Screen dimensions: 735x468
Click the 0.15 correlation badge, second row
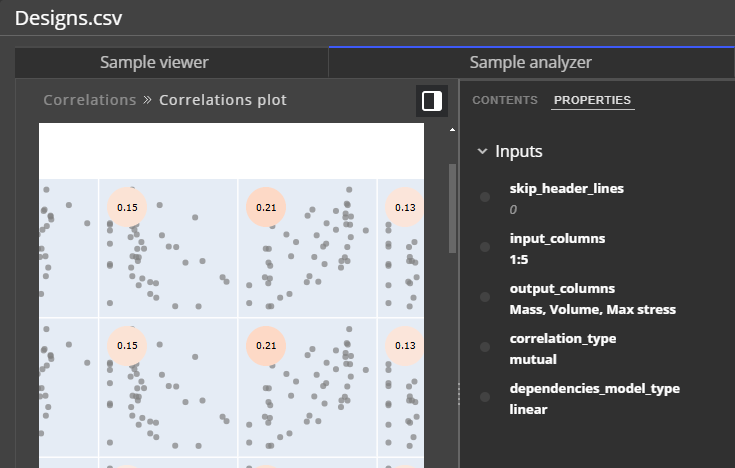tap(127, 346)
